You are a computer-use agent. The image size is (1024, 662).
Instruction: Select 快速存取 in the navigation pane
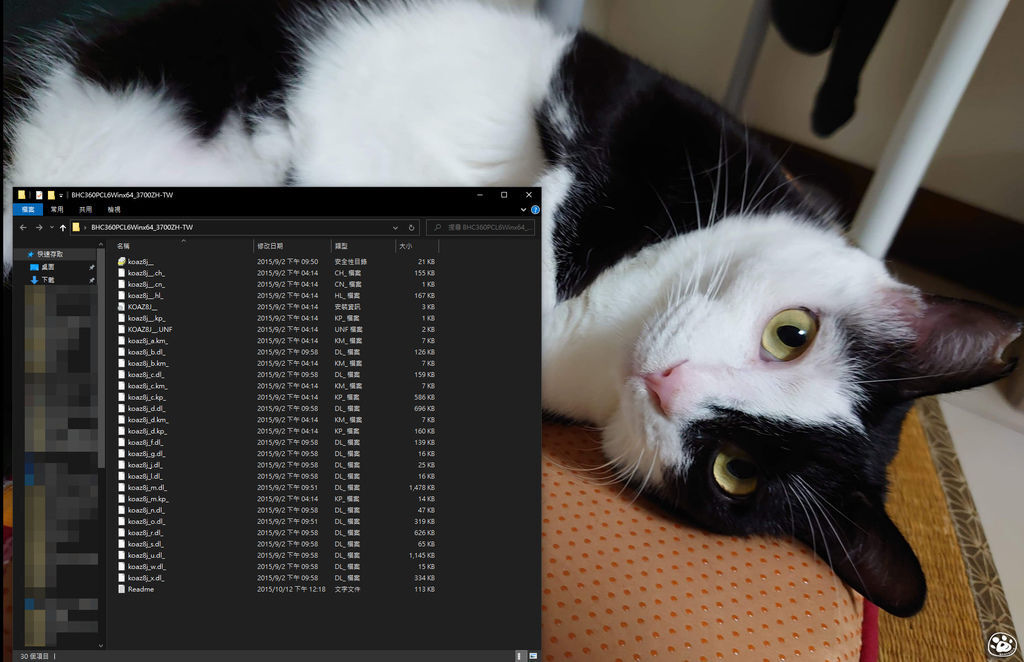point(50,254)
